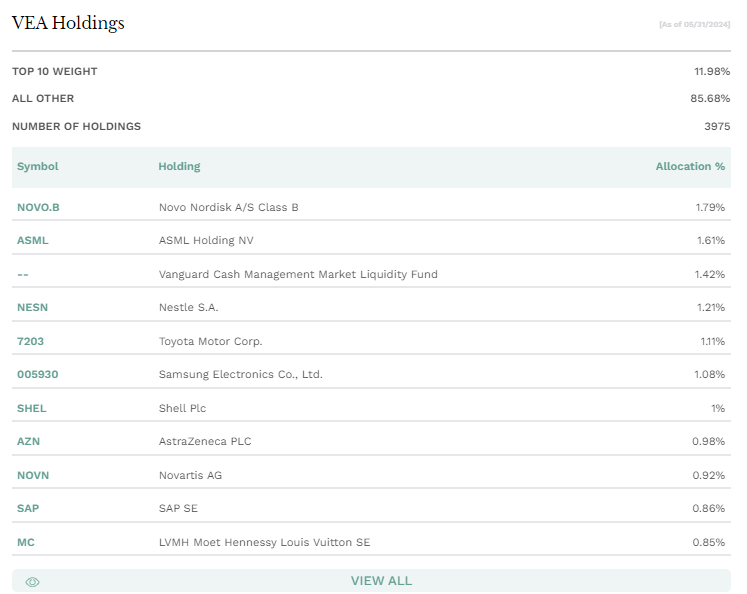Click the ALL OTHER label
Screen dimensions: 747x594
click(x=43, y=99)
